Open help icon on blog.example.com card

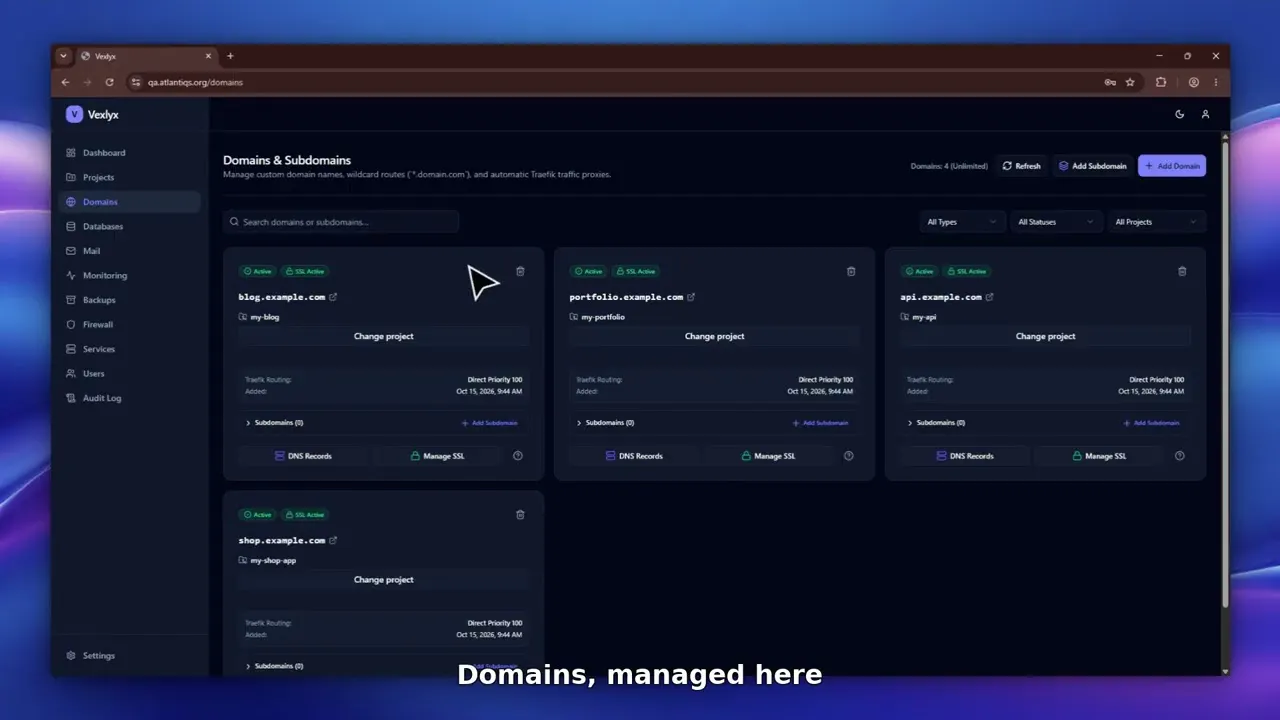pyautogui.click(x=518, y=456)
